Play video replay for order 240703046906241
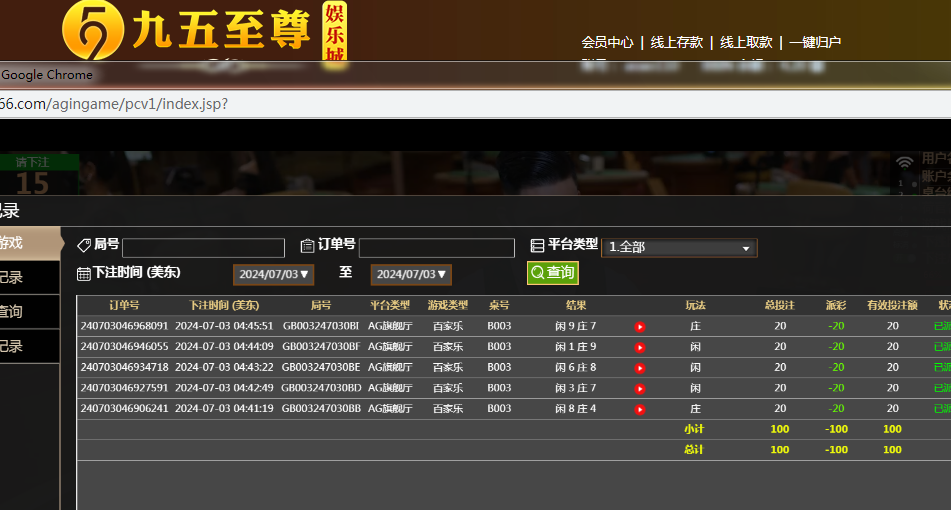This screenshot has width=951, height=510. coord(640,408)
